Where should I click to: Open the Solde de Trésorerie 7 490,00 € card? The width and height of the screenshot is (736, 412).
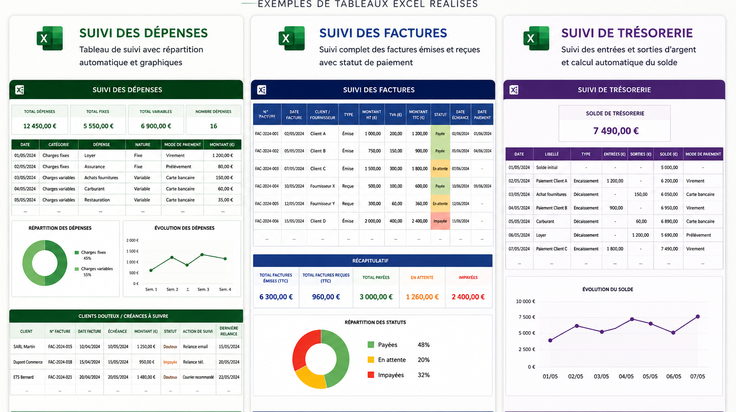pos(614,123)
